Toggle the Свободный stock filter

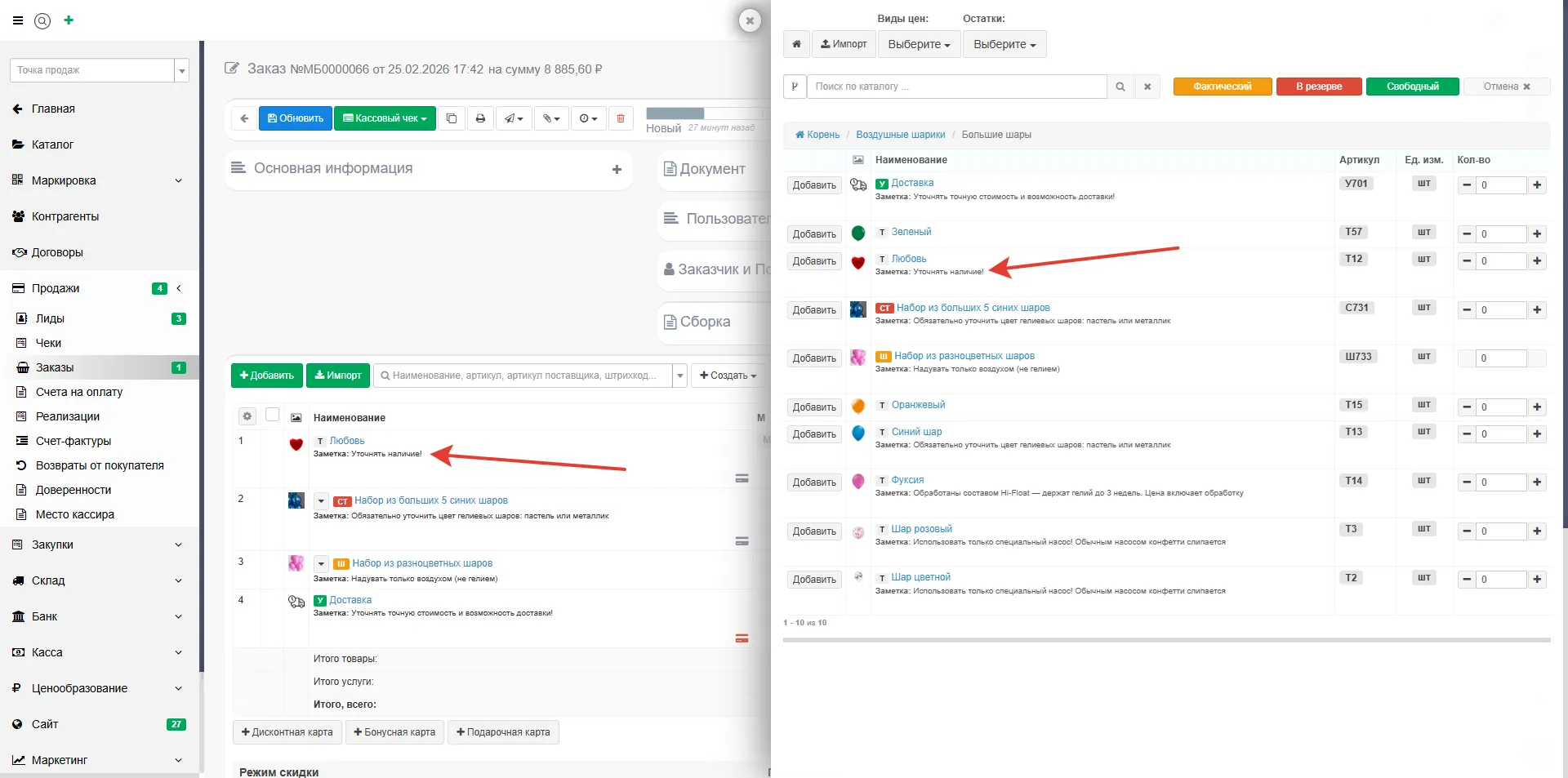[1412, 87]
